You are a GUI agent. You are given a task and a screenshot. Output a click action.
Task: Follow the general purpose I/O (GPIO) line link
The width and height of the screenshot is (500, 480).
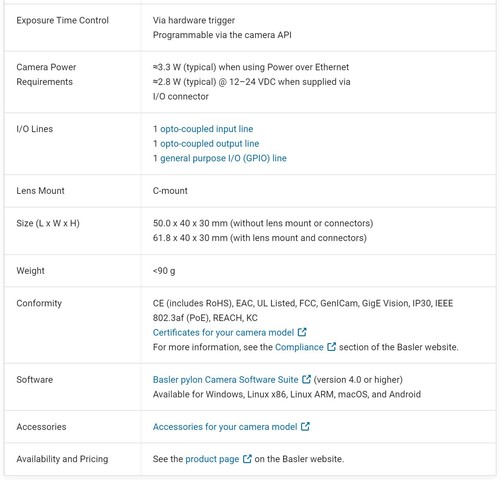(223, 158)
